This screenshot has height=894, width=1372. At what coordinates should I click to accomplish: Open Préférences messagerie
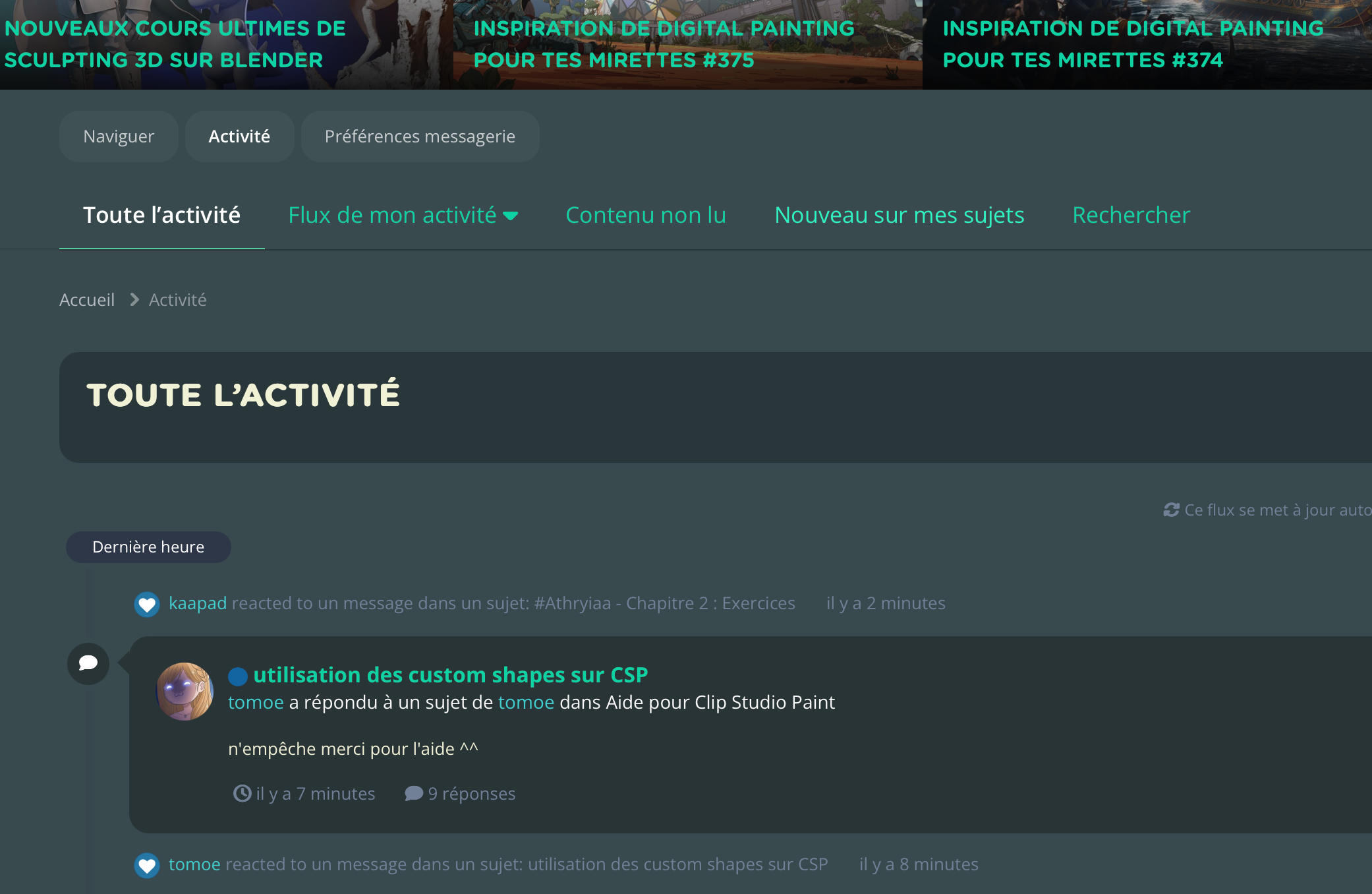pyautogui.click(x=420, y=136)
